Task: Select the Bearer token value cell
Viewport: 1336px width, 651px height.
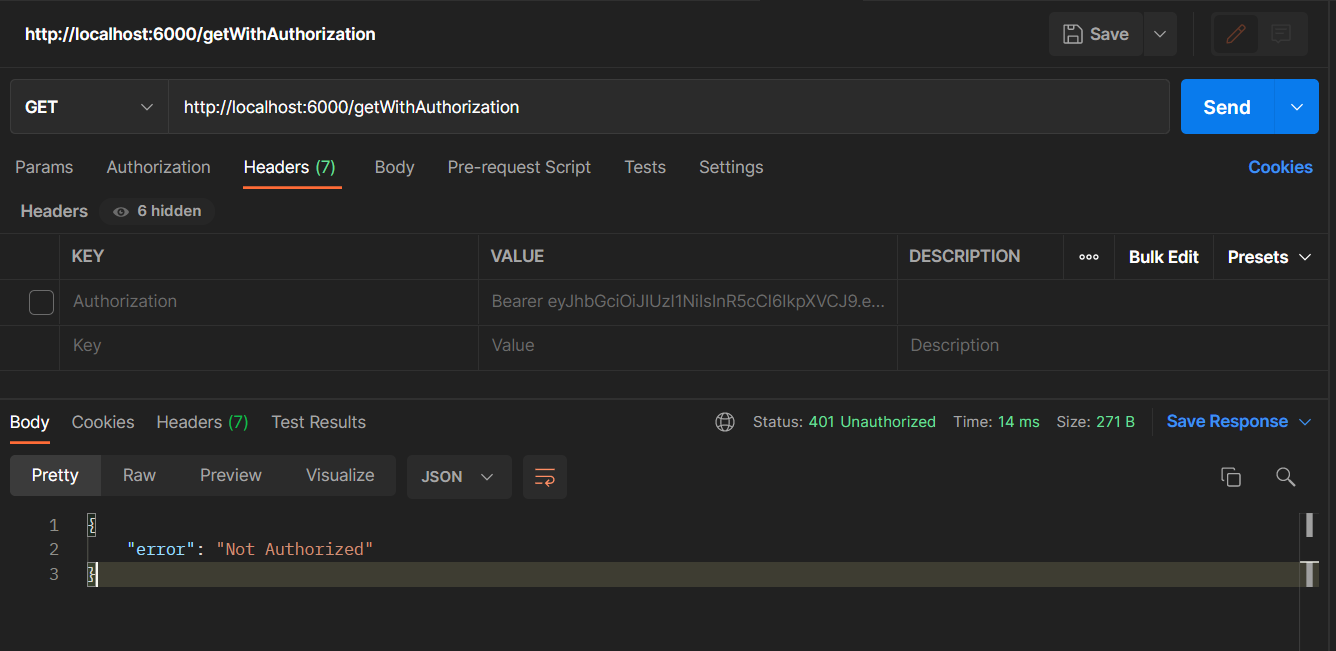Action: click(x=688, y=302)
